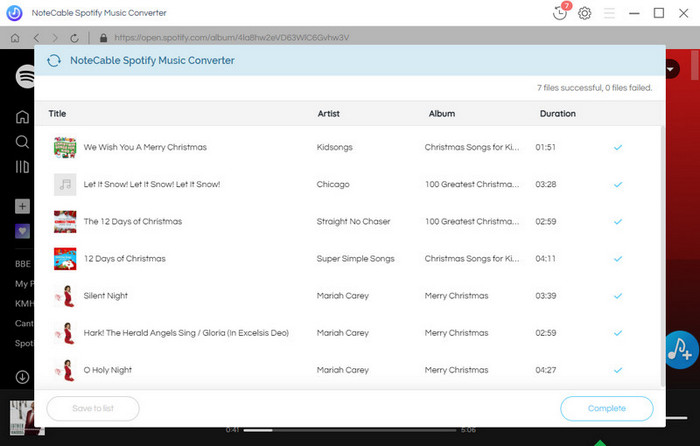Click checkmark for The 12 Days of Christmas
This screenshot has width=700, height=446.
(618, 221)
